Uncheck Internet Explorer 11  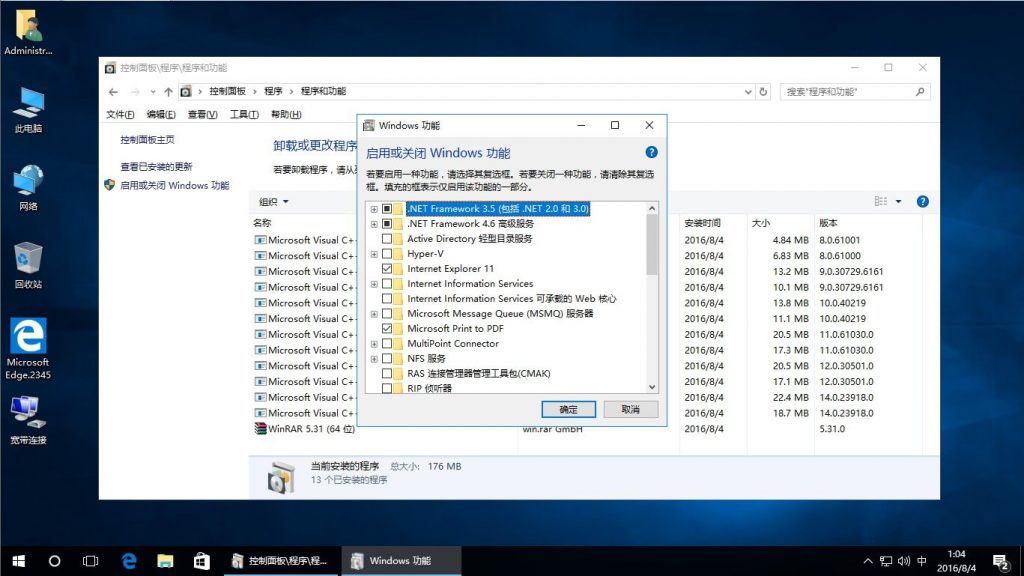tap(387, 269)
